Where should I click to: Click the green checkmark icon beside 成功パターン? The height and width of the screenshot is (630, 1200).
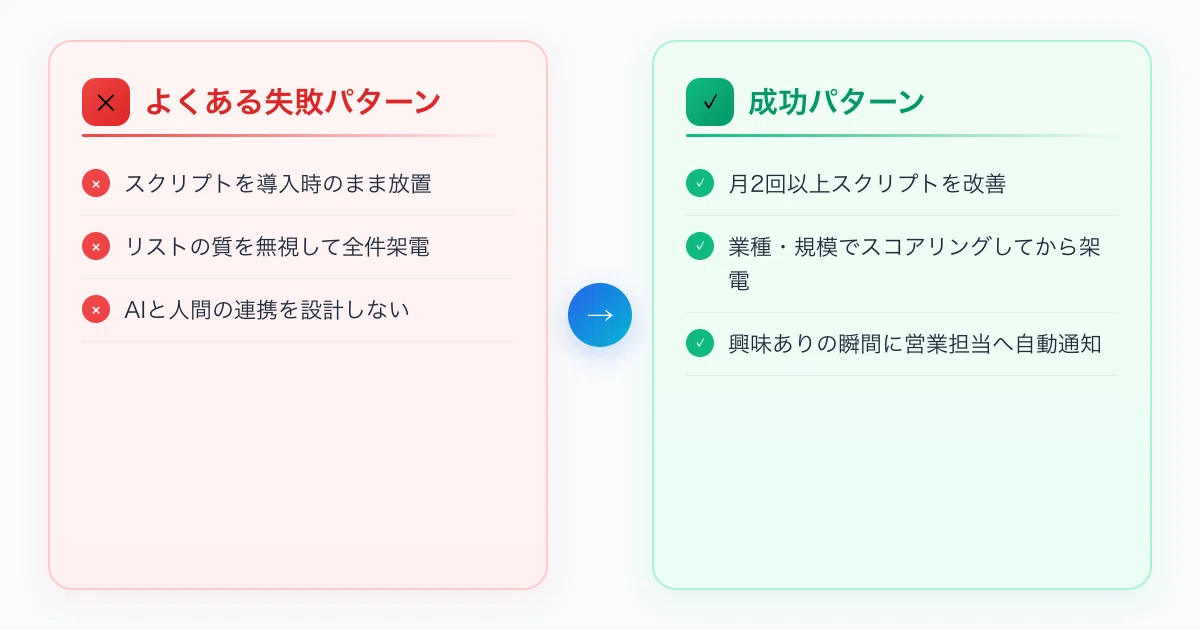(x=710, y=102)
